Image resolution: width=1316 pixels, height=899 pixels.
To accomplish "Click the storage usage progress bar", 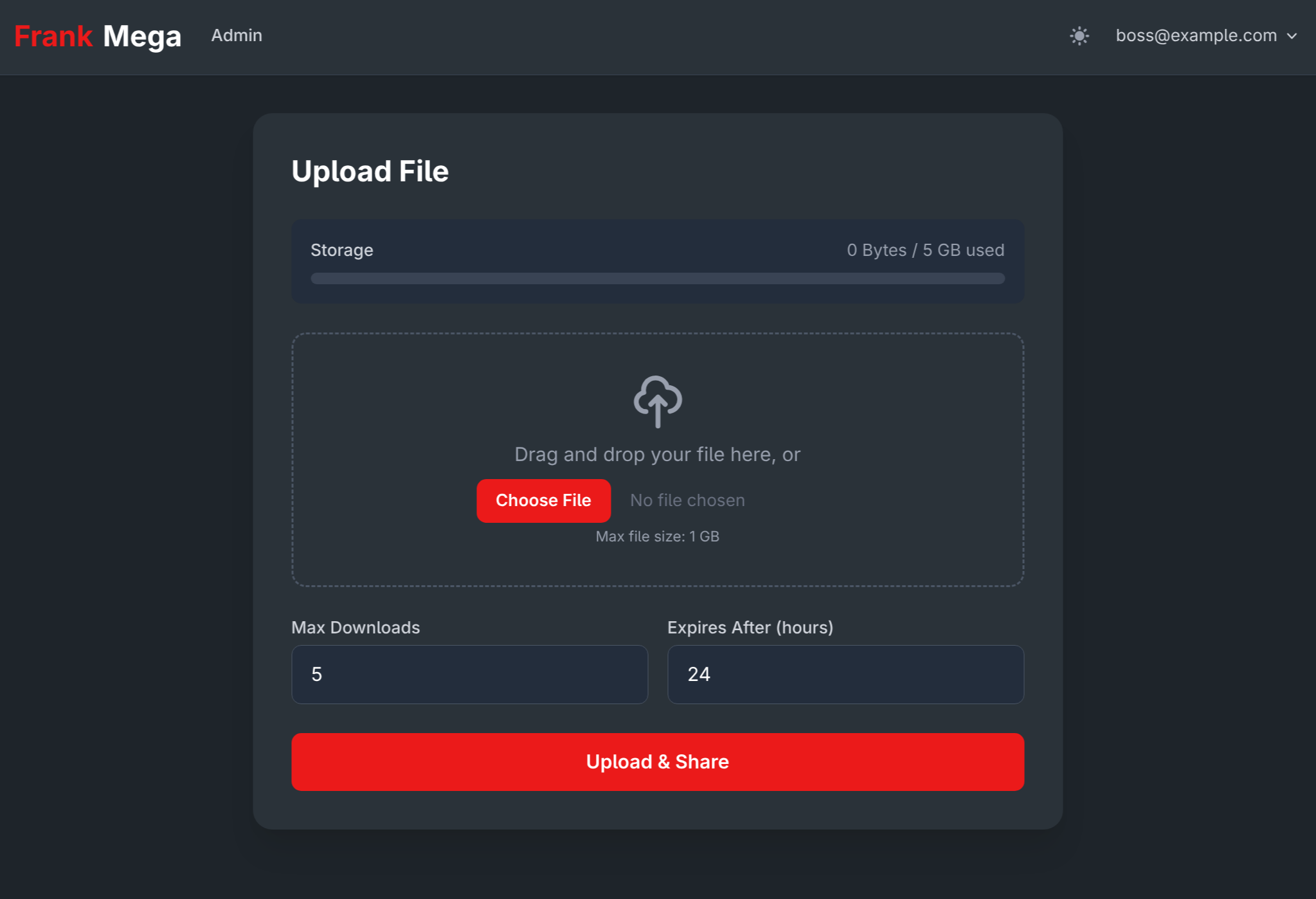I will click(x=657, y=278).
